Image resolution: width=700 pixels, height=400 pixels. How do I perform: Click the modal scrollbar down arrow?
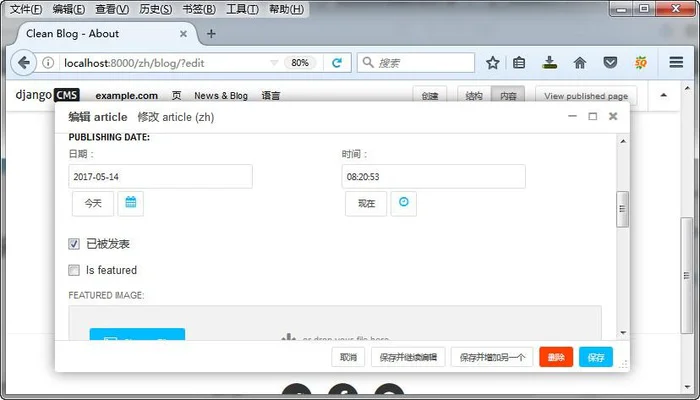[x=623, y=333]
